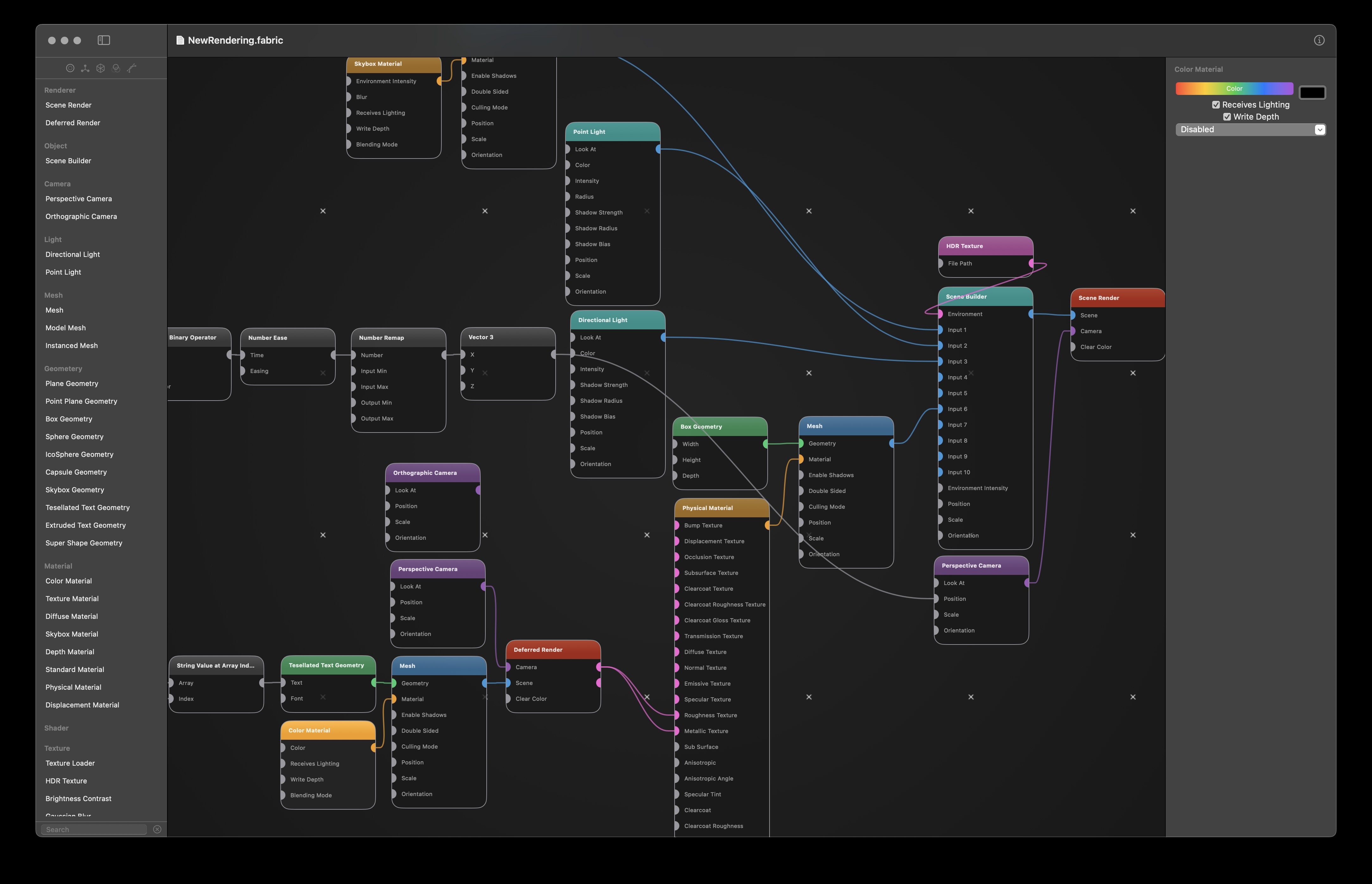Click the 3D cube icon in sidebar toolbar

[x=100, y=68]
